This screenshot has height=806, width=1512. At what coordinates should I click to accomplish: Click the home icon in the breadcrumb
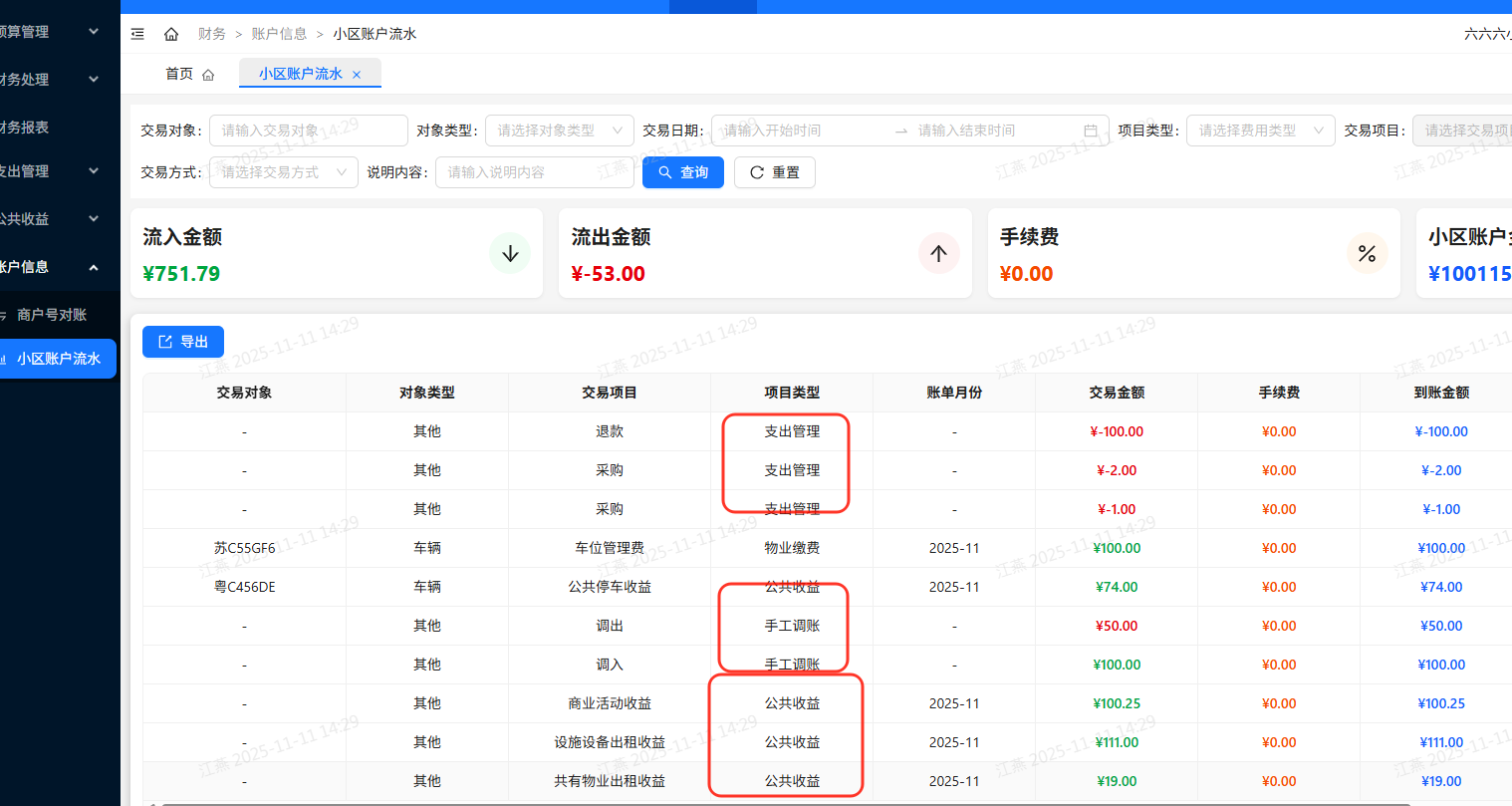coord(171,34)
